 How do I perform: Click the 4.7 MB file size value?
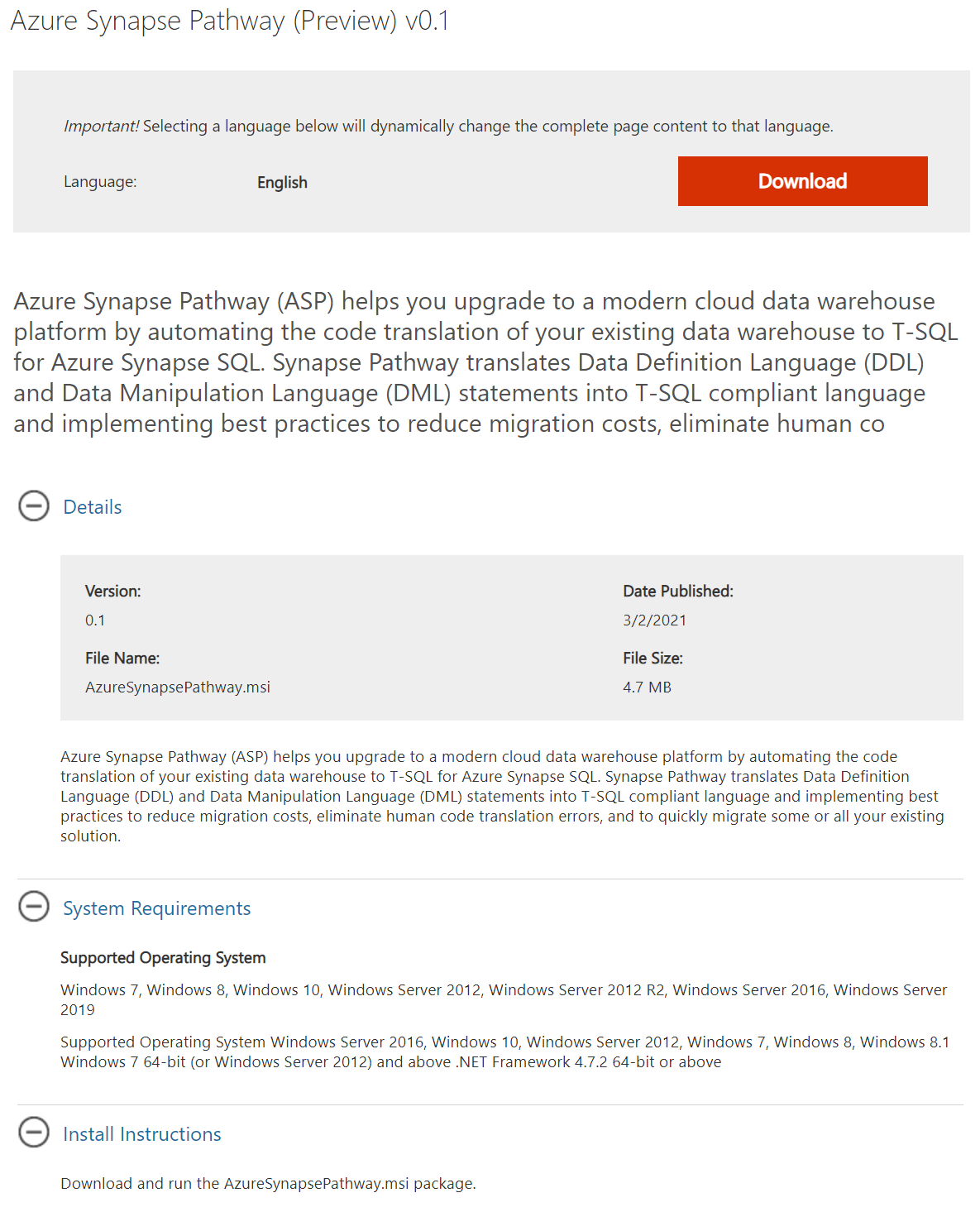[647, 687]
